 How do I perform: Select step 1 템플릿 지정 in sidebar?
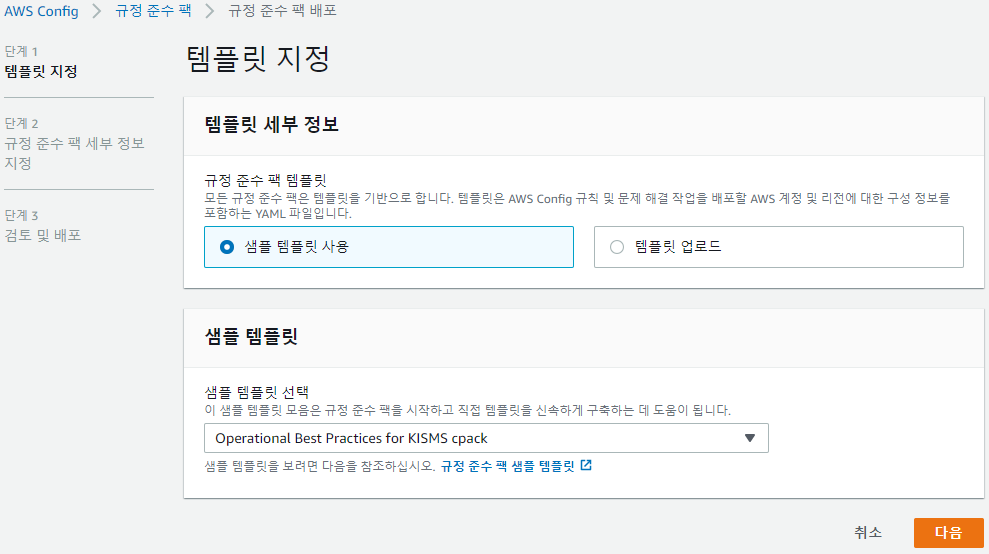pyautogui.click(x=41, y=71)
